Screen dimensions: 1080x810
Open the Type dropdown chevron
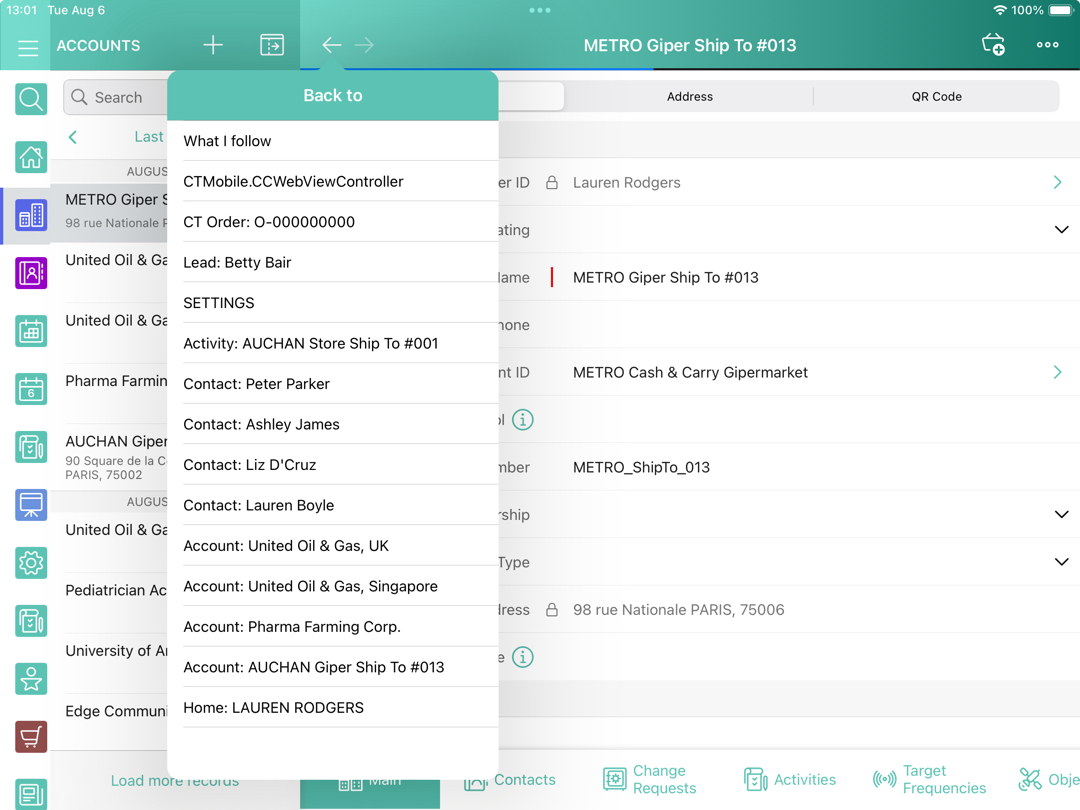coord(1061,562)
